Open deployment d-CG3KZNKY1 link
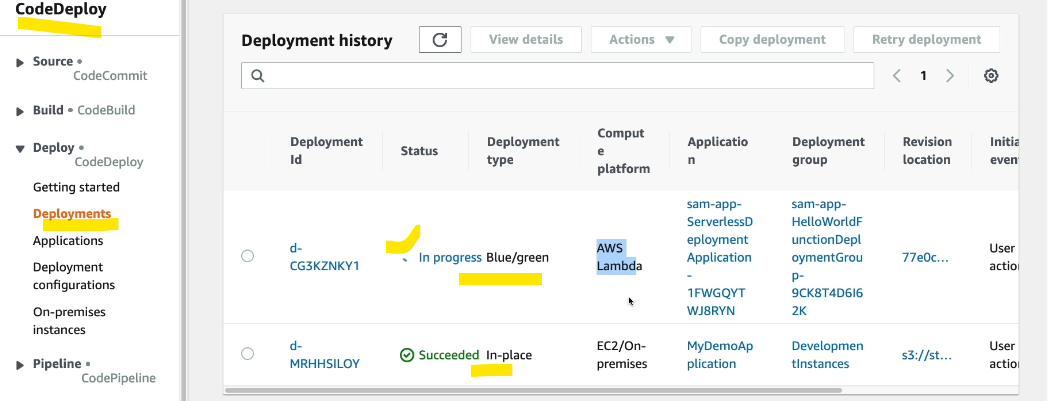This screenshot has width=1058, height=401. (325, 257)
